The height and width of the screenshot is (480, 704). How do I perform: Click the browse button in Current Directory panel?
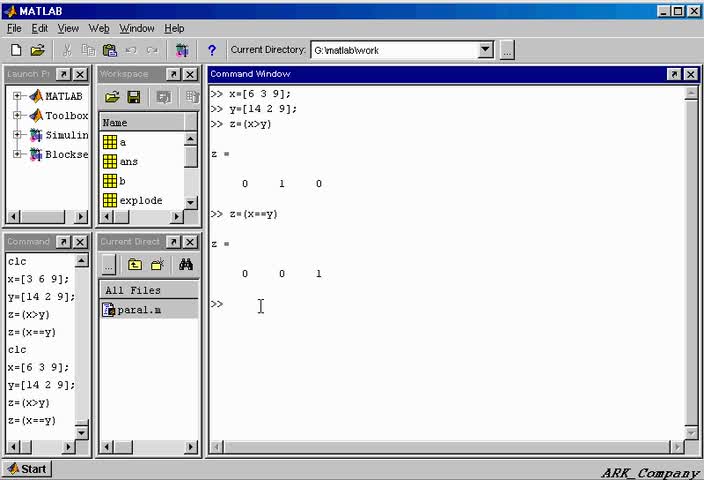[108, 264]
